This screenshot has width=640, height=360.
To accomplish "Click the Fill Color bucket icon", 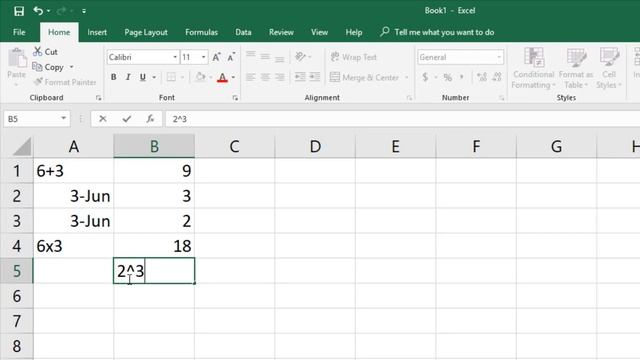I will coord(200,77).
